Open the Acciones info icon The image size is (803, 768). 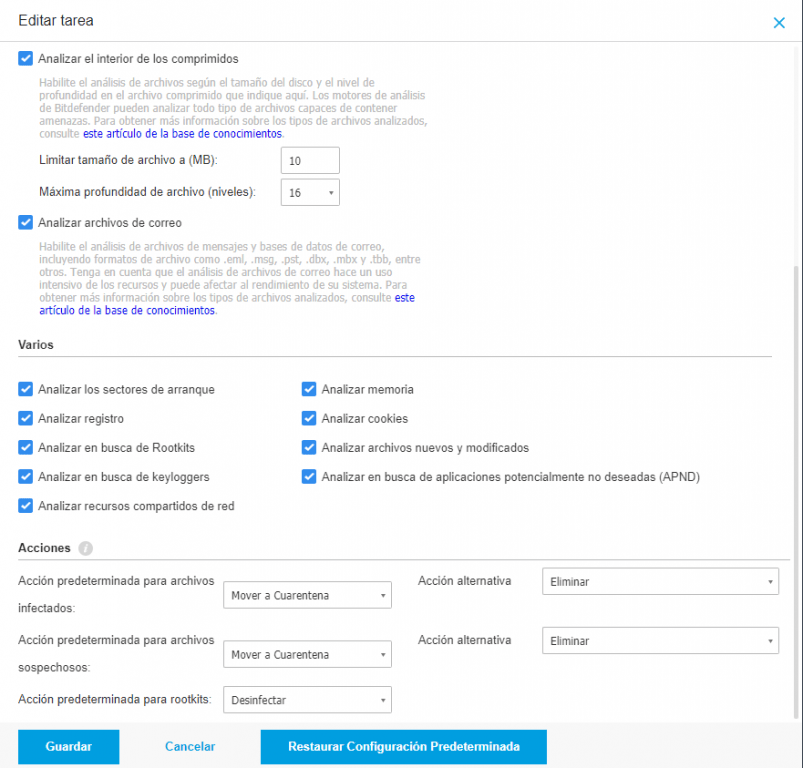(x=86, y=548)
